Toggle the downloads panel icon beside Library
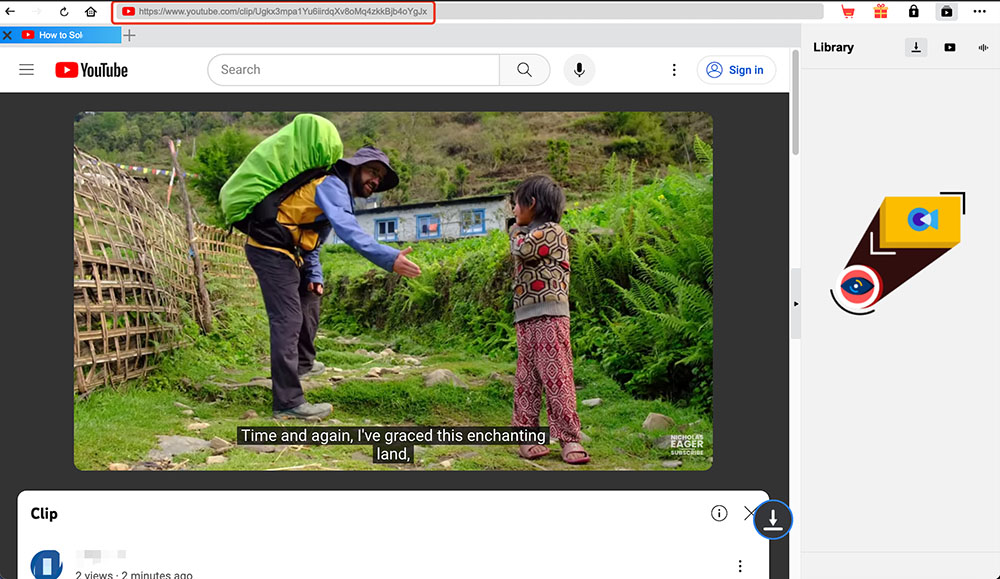The height and width of the screenshot is (579, 1000). pyautogui.click(x=916, y=47)
